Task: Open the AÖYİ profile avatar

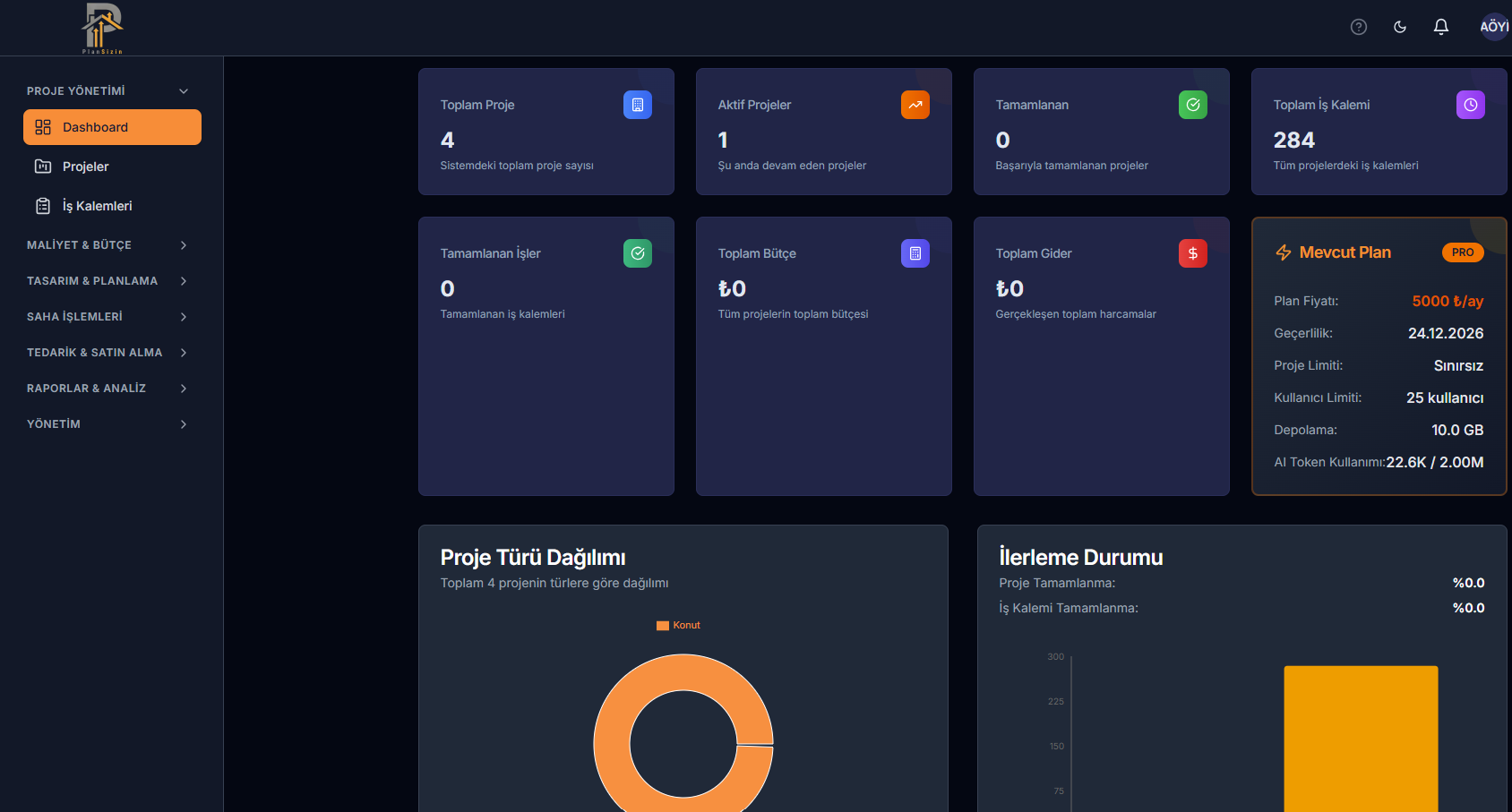Action: (x=1494, y=27)
